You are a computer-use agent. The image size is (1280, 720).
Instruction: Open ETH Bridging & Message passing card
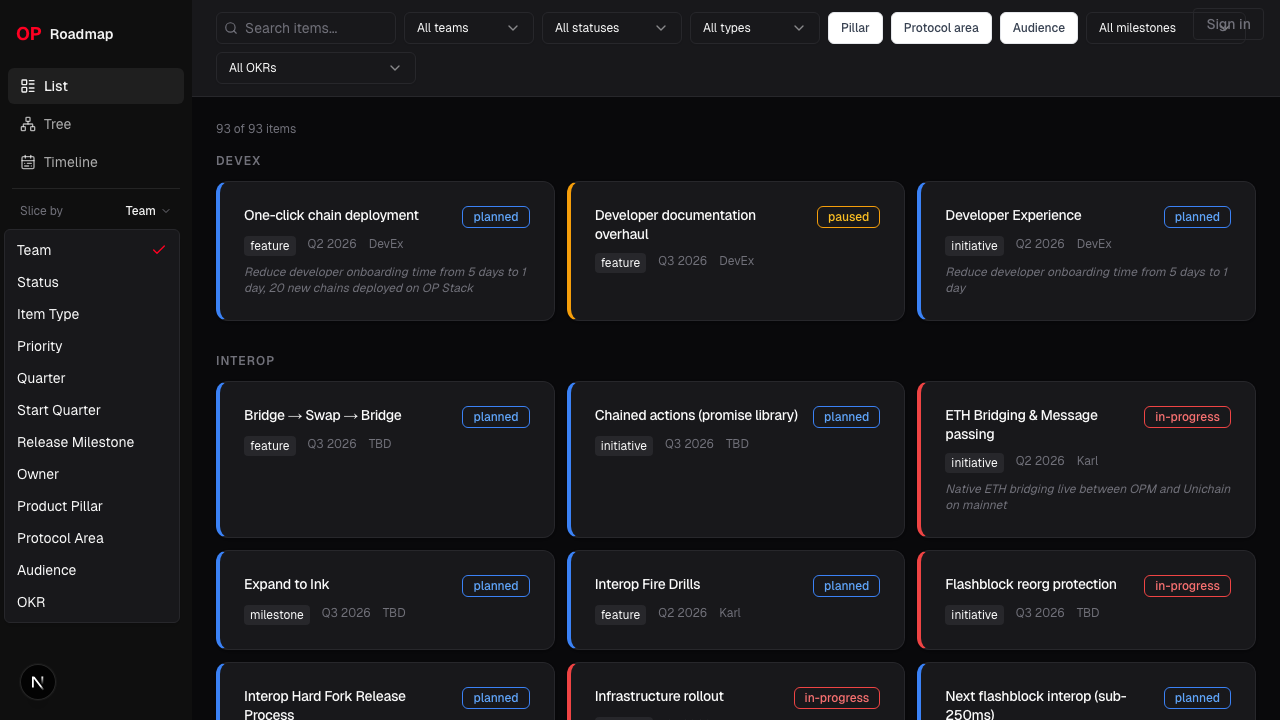1086,460
